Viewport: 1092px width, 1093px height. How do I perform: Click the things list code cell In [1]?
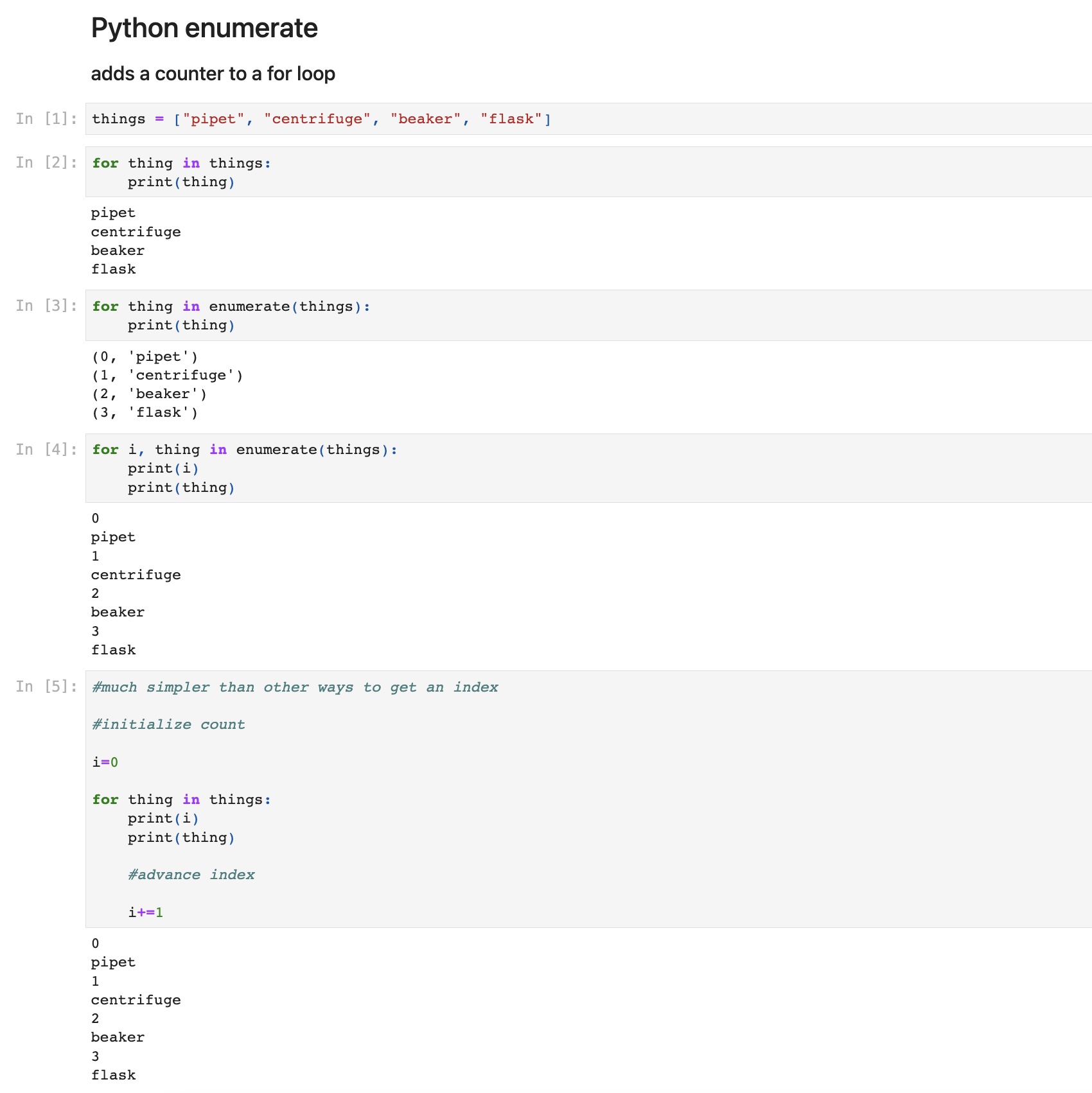[588, 119]
